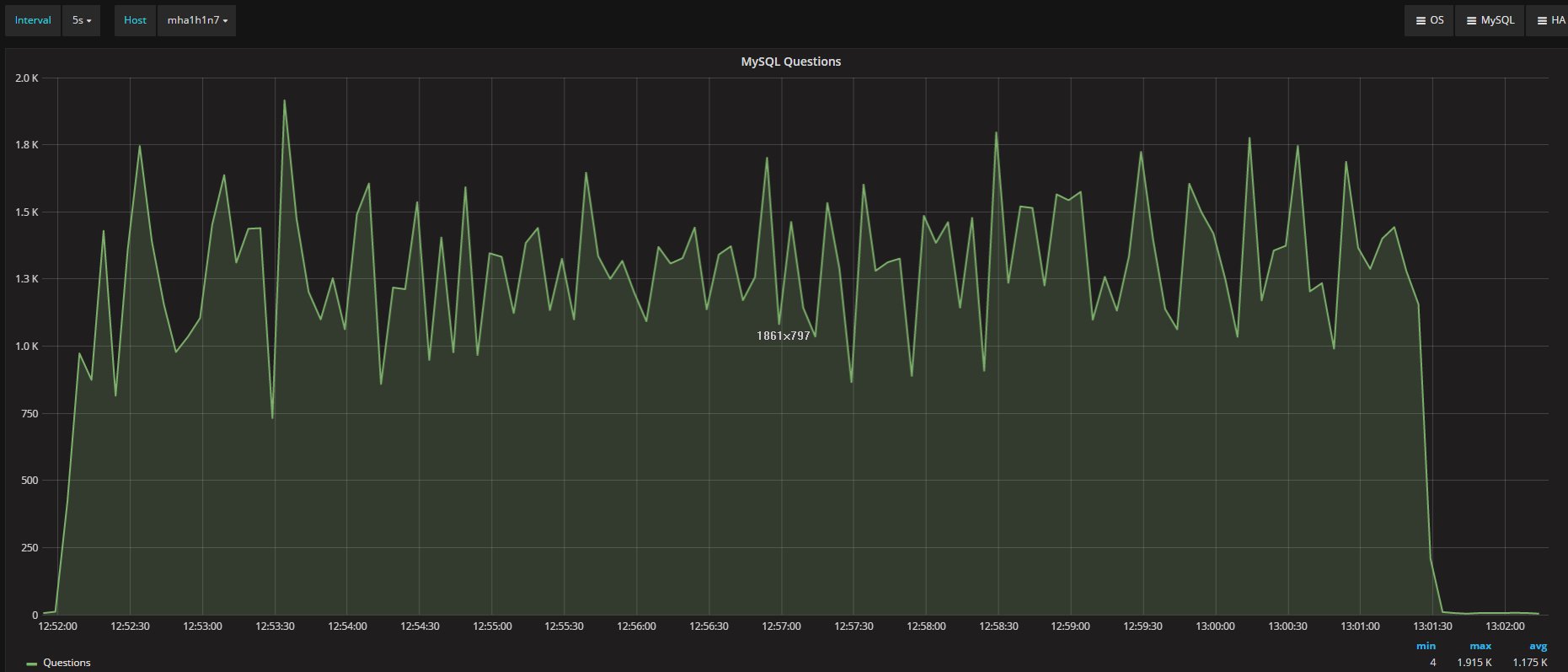Select the 13:00:00 time axis label
The width and height of the screenshot is (1568, 672).
(1215, 626)
